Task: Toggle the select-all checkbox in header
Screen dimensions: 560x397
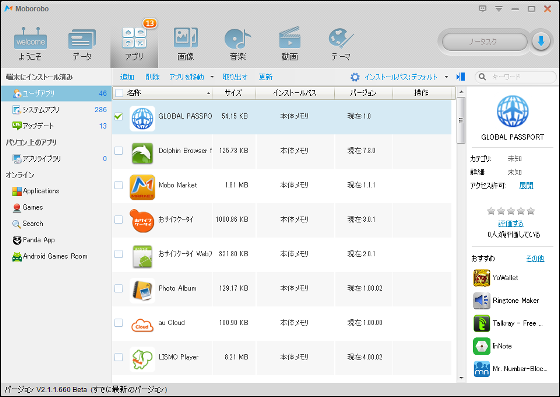Action: (x=119, y=93)
